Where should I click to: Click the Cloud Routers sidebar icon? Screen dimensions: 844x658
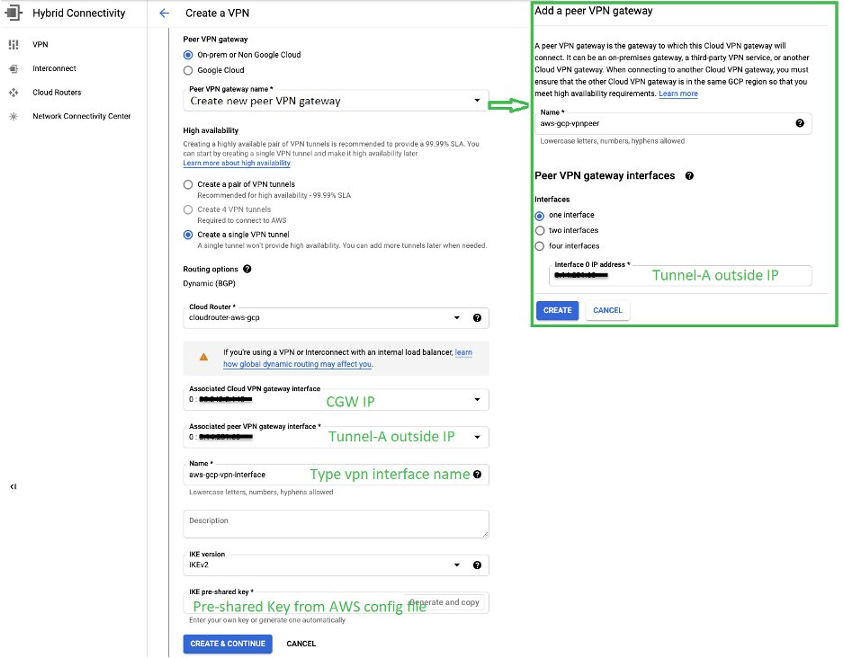point(14,93)
